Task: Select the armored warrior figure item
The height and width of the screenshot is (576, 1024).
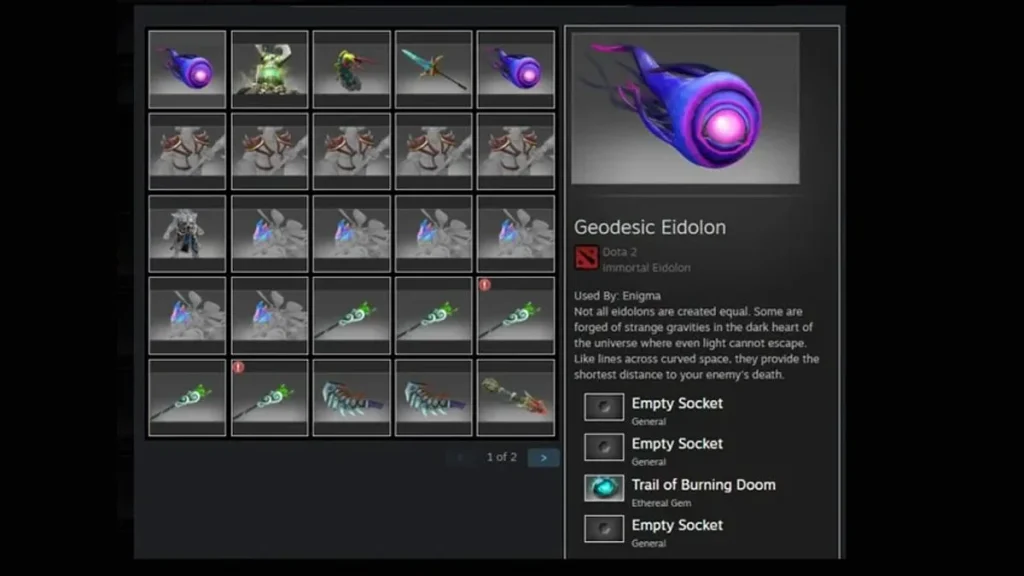Action: coord(187,233)
